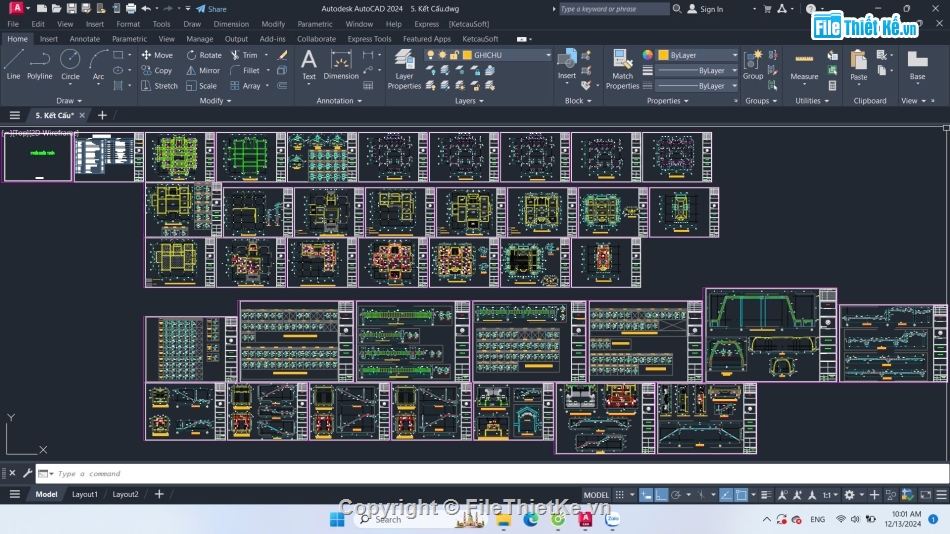Open the ByLayer color dropdown
The height and width of the screenshot is (534, 950).
coord(735,55)
